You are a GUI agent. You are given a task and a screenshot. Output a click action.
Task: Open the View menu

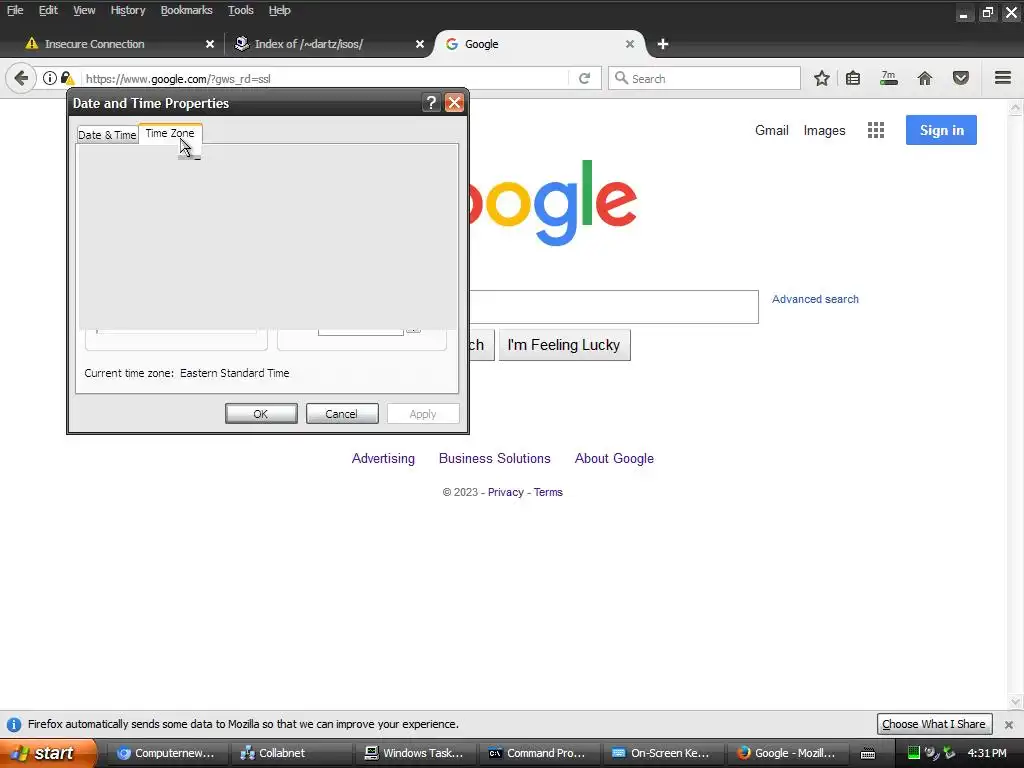point(84,10)
